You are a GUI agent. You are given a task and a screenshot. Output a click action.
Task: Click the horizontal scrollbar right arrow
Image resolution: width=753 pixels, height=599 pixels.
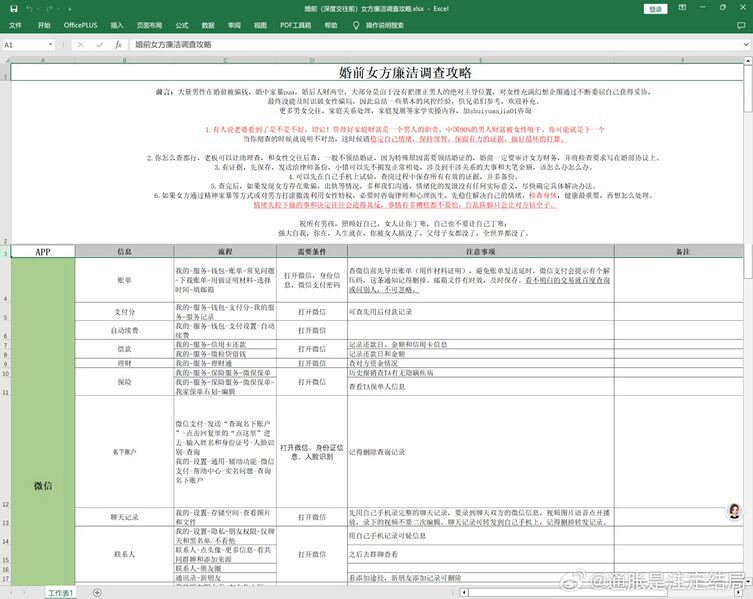point(739,592)
